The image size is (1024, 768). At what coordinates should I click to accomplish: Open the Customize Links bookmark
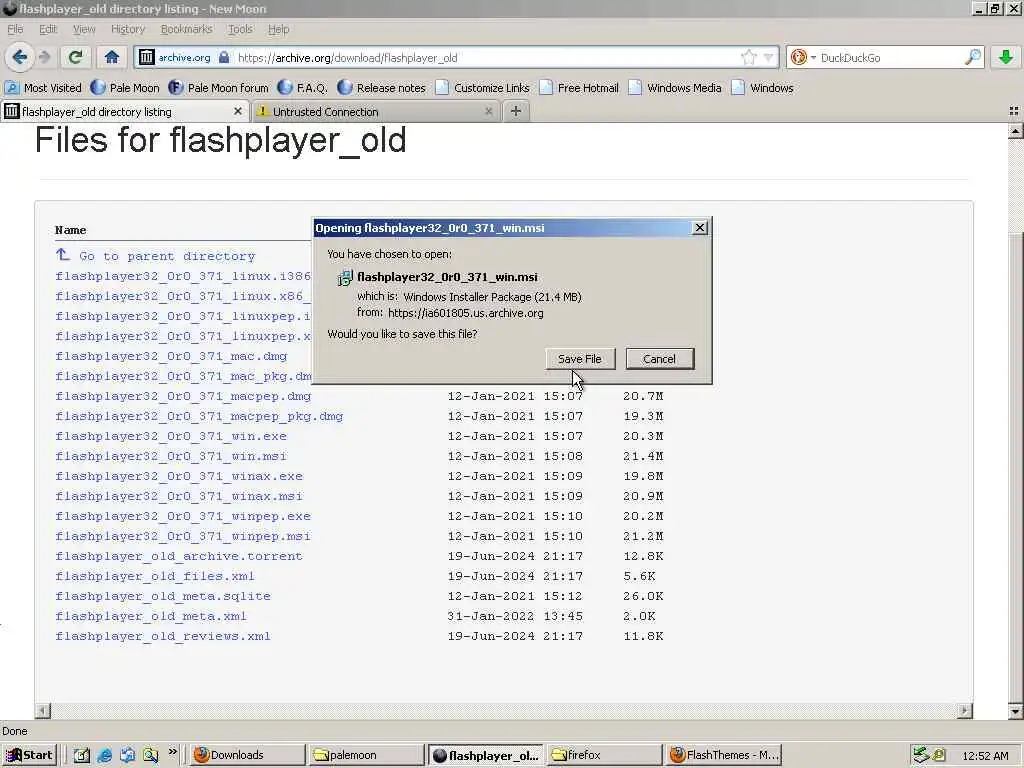tap(482, 88)
